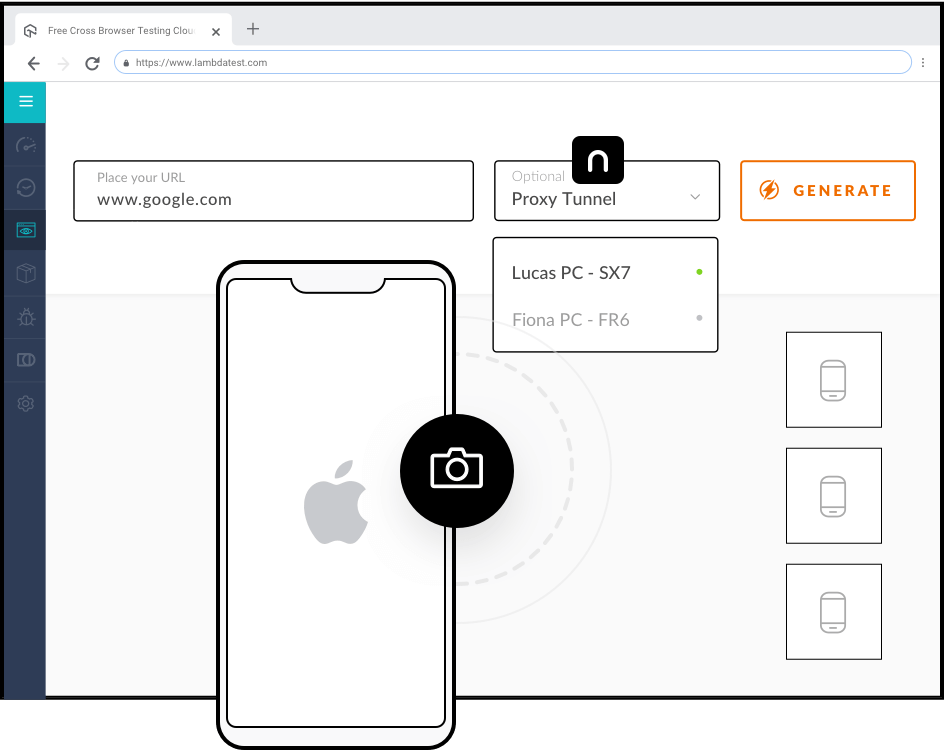Screen dimensions: 944x750
Task: Click the lightning bolt inside Generate button
Action: (769, 190)
